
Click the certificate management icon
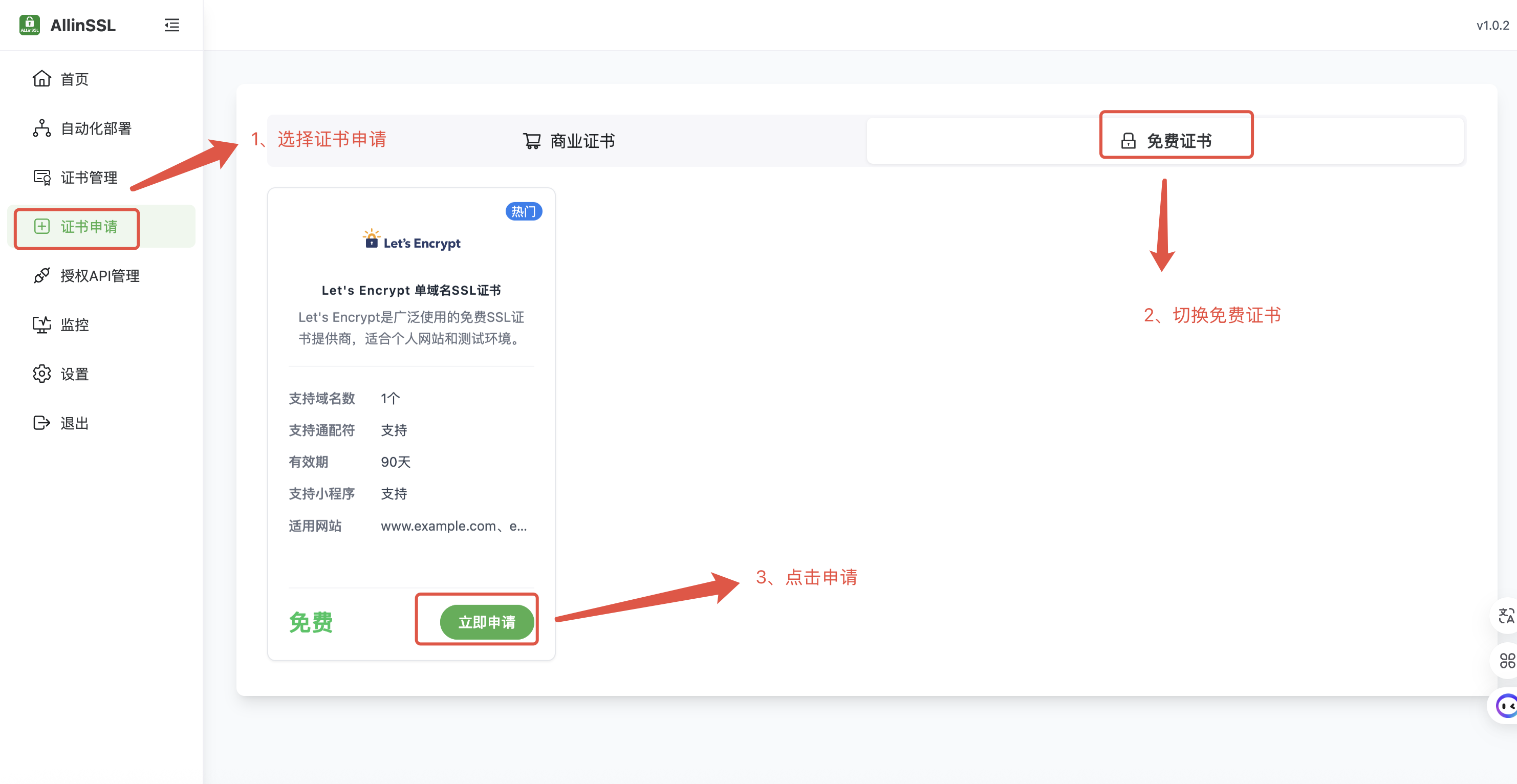pyautogui.click(x=42, y=177)
